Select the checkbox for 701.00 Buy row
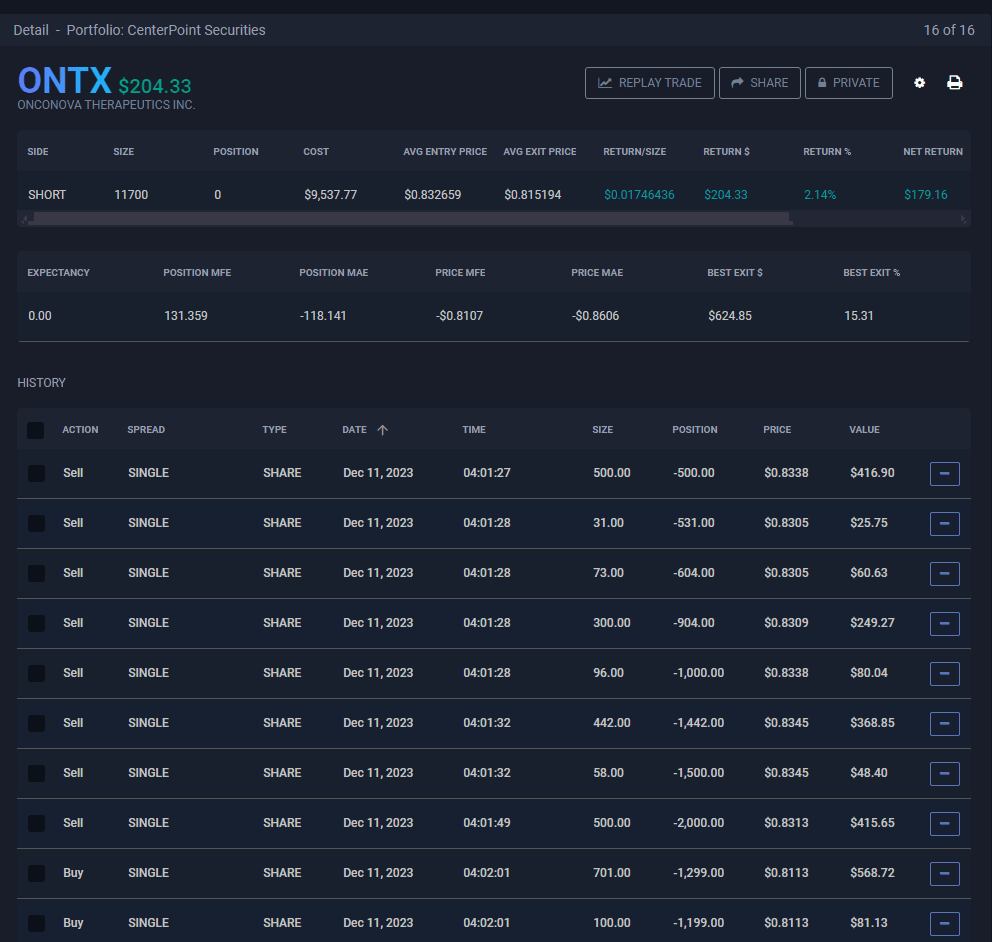This screenshot has height=942, width=992. tap(36, 873)
